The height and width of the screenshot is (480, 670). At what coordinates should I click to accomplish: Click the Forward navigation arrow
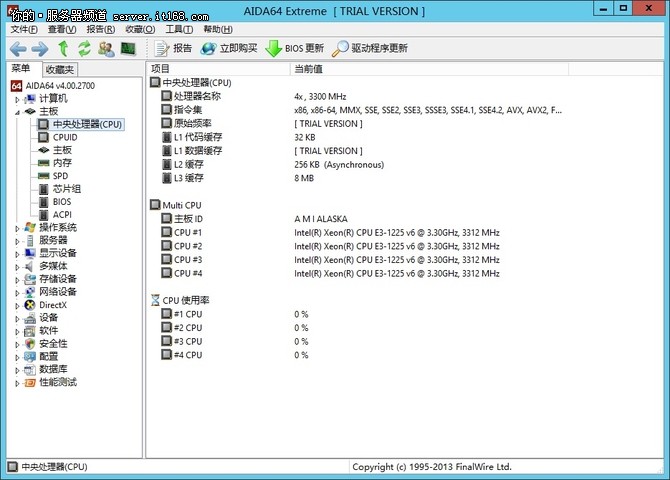coord(40,49)
